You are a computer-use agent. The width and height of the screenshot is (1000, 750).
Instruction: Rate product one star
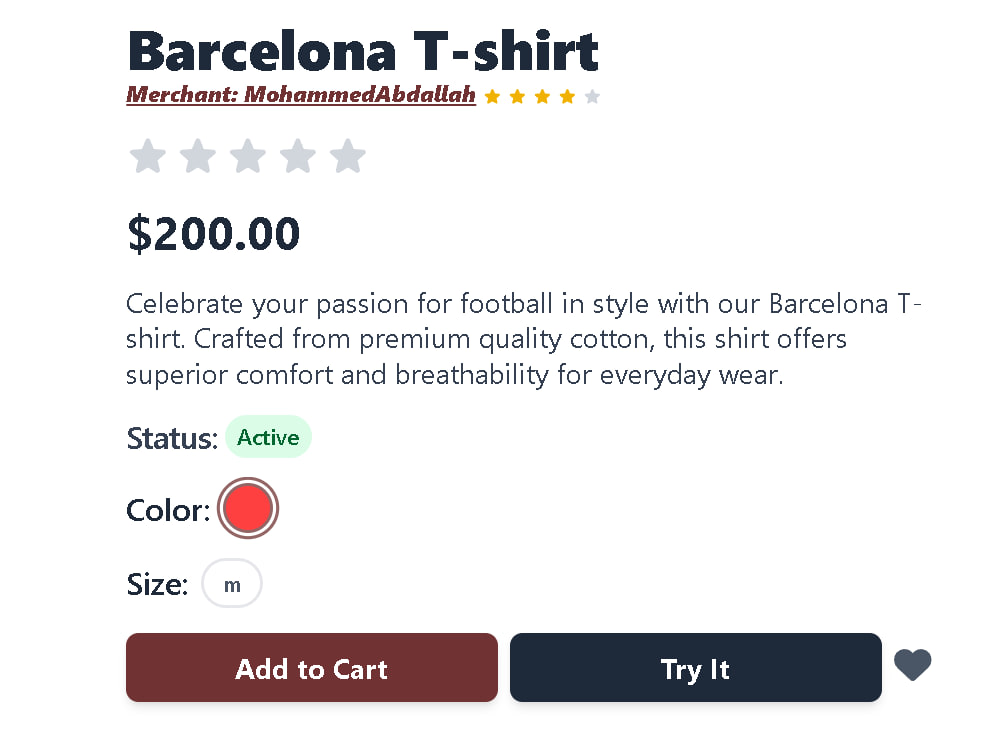pyautogui.click(x=147, y=156)
